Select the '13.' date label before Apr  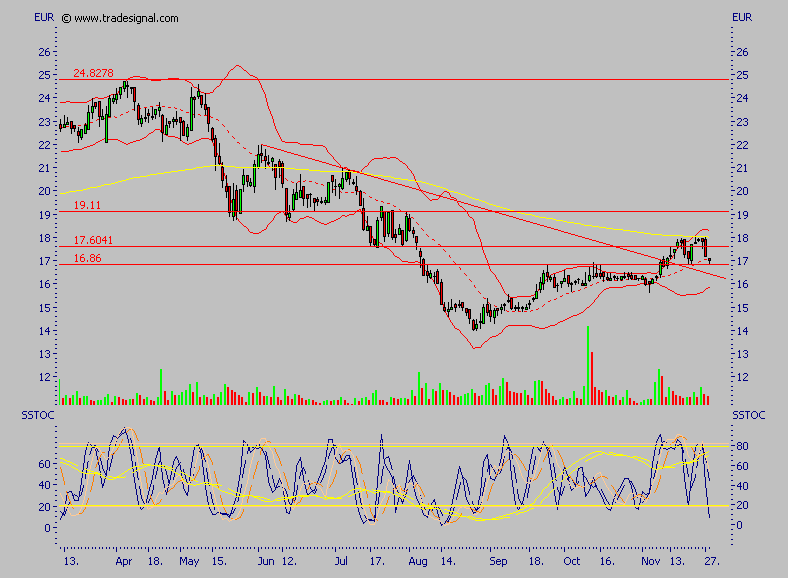[x=71, y=561]
